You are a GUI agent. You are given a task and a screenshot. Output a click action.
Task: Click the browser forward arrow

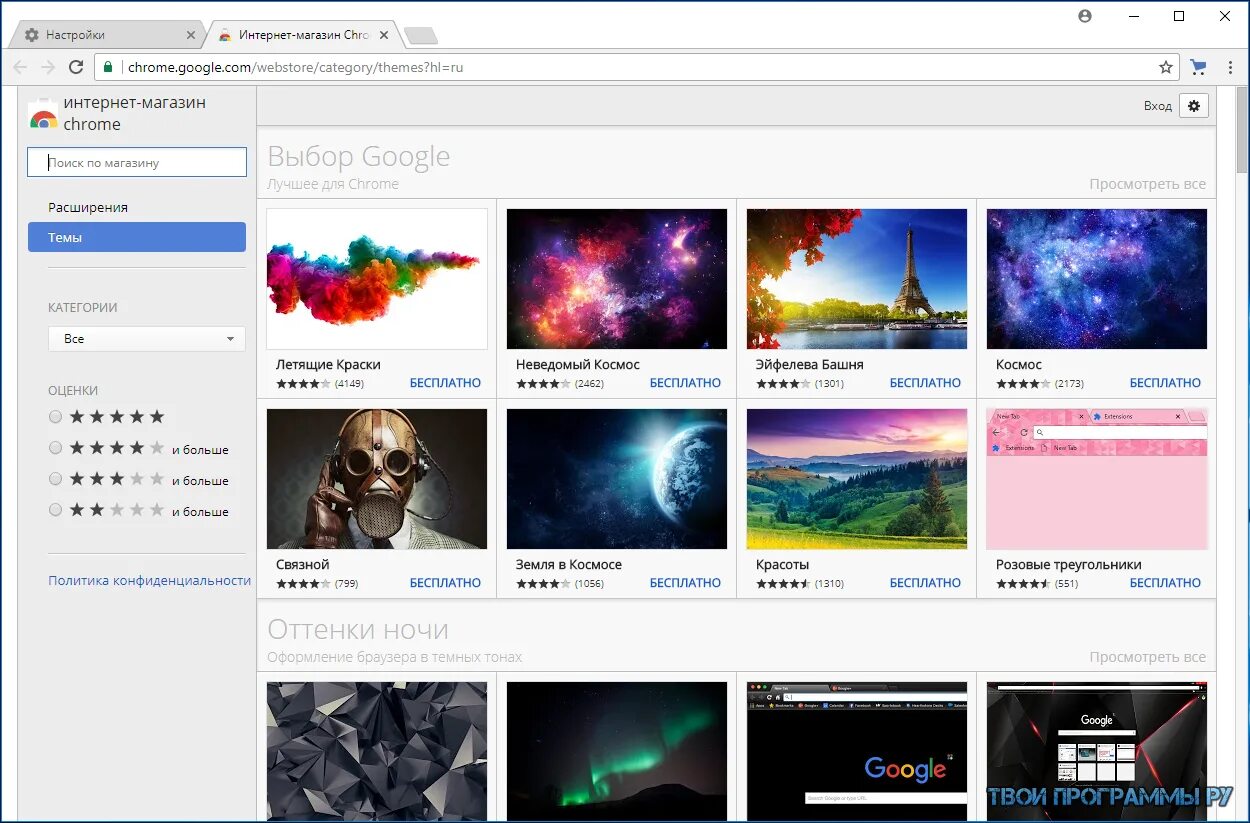point(48,67)
